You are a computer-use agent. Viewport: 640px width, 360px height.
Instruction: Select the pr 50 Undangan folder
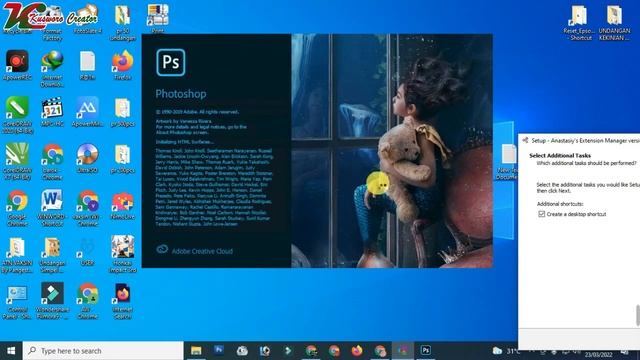[x=122, y=23]
